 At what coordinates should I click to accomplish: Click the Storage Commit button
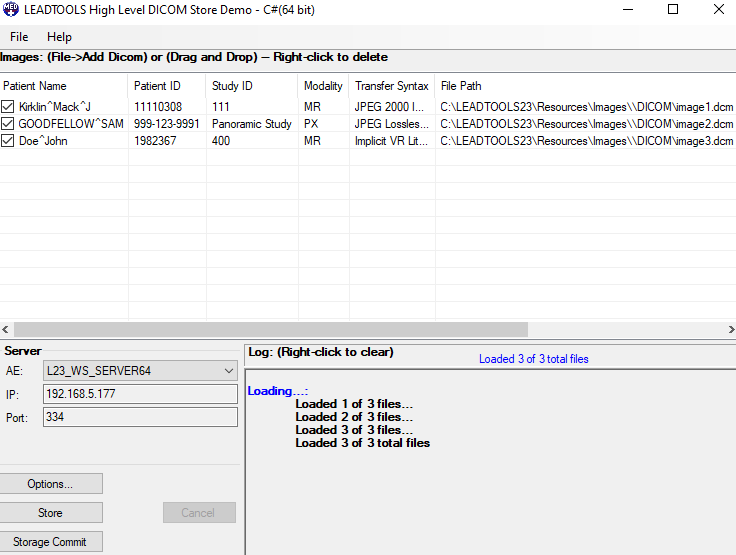[x=50, y=542]
